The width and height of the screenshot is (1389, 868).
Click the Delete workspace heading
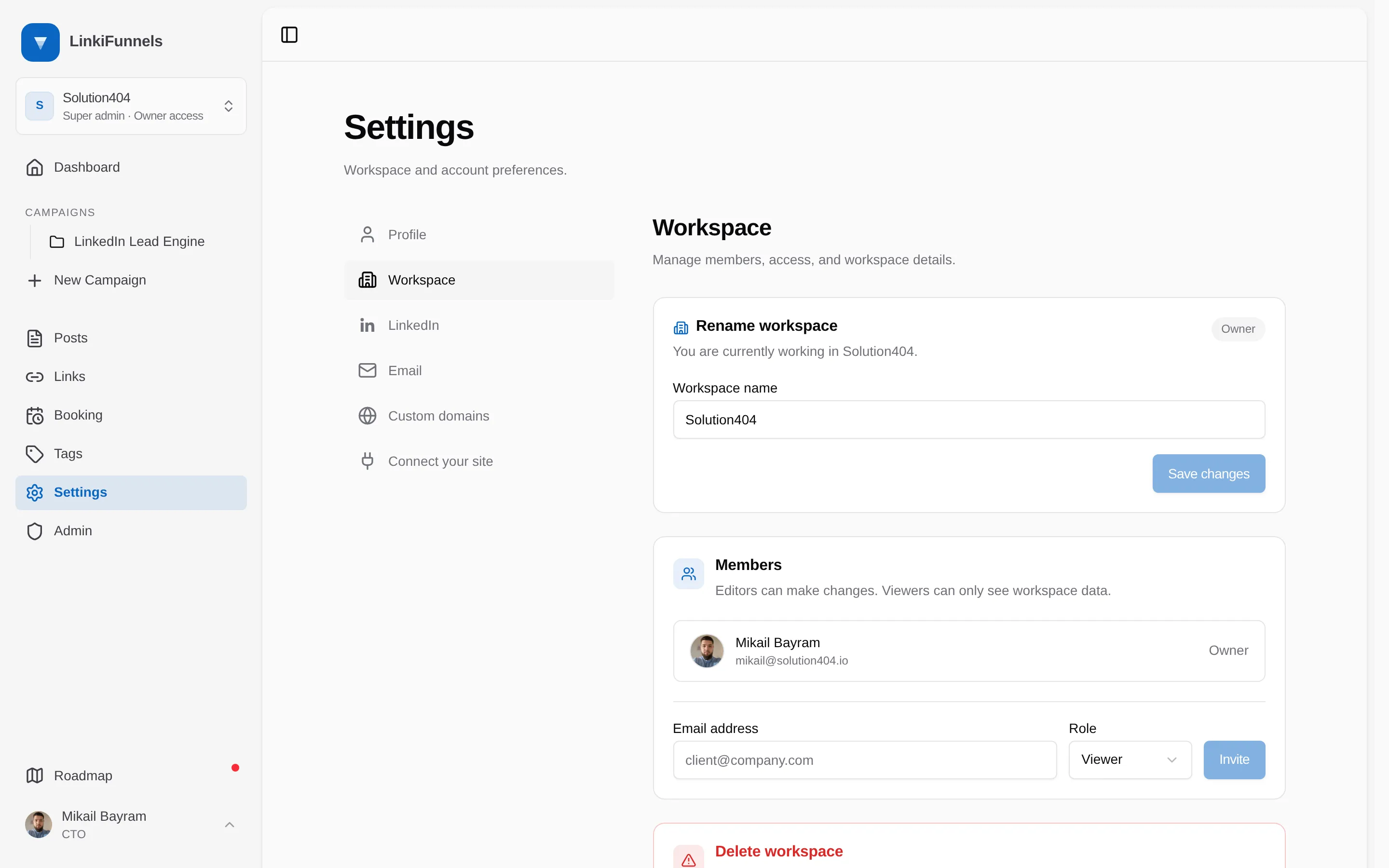coord(779,851)
